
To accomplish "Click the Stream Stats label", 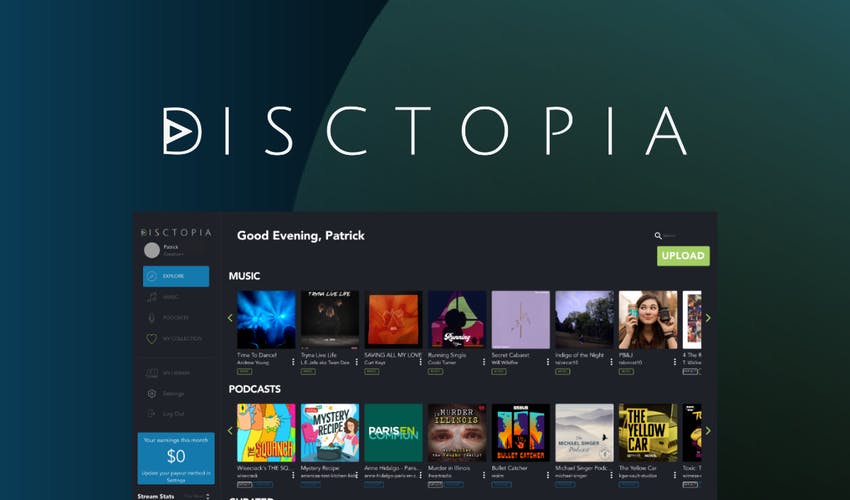I will coord(156,496).
